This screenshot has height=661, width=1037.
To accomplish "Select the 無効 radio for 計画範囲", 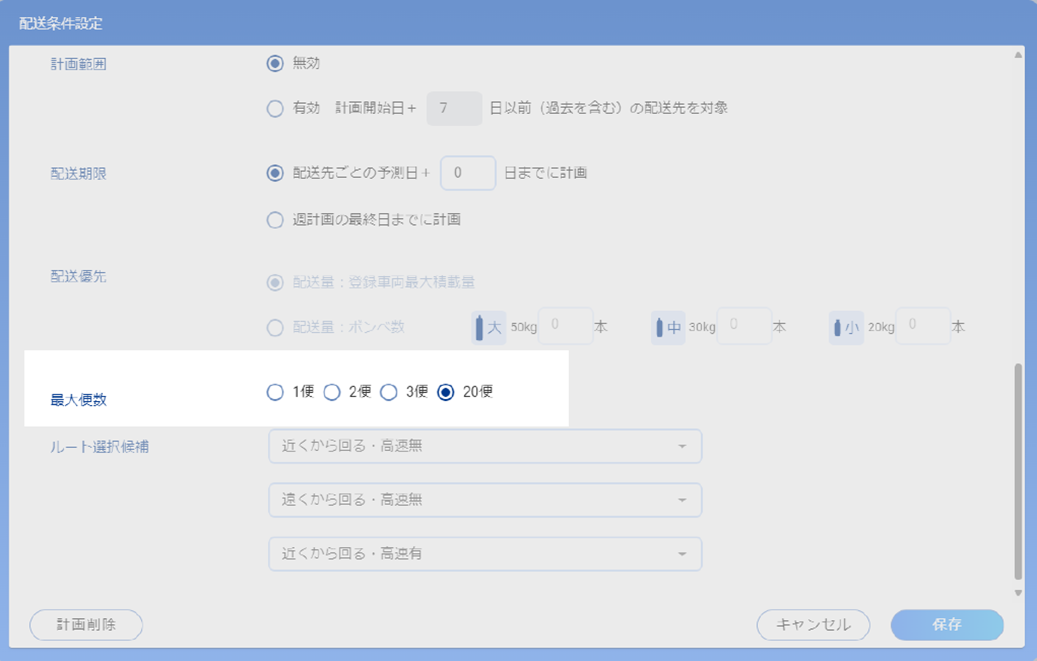I will [275, 64].
